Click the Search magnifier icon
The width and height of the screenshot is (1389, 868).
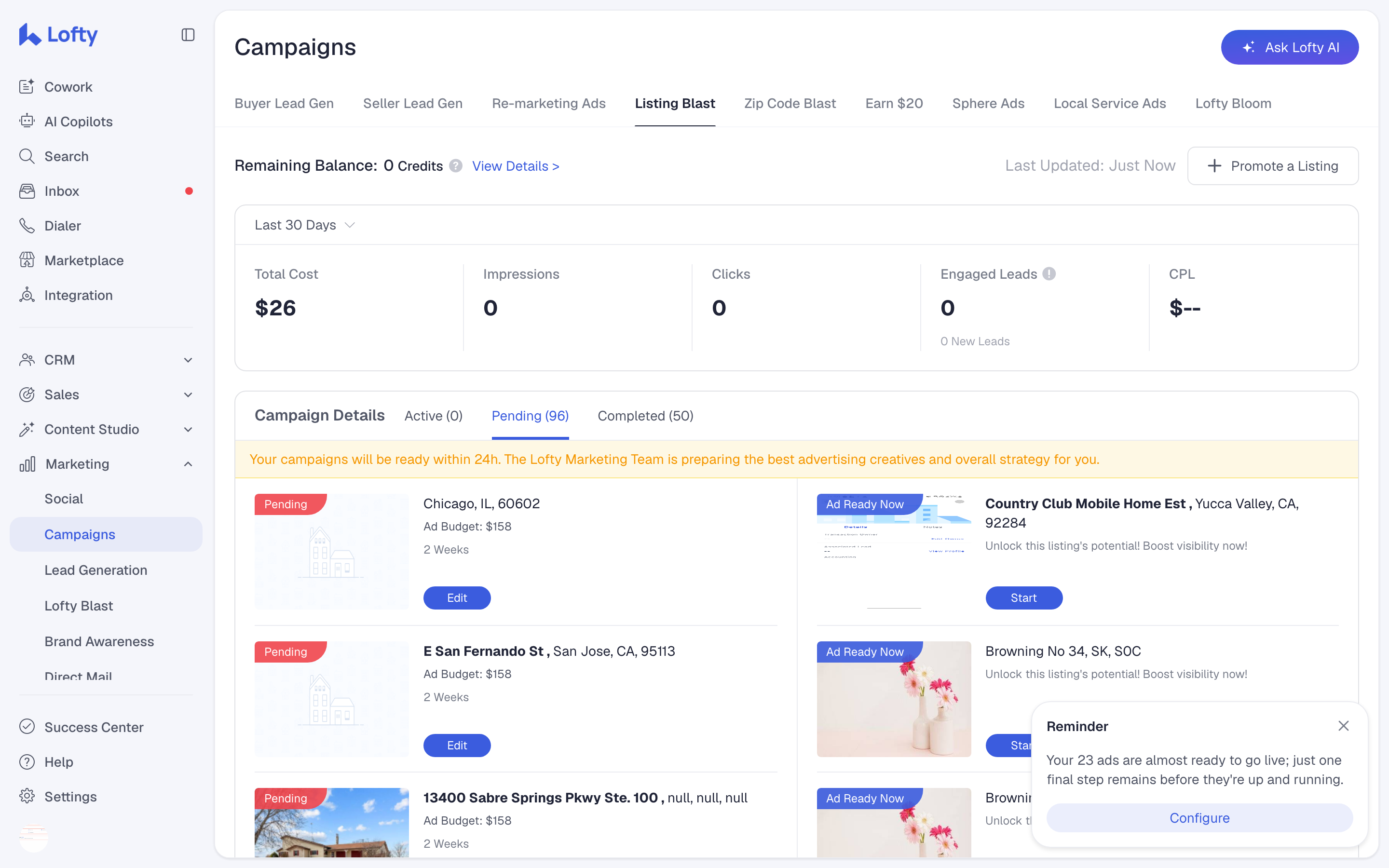(27, 156)
